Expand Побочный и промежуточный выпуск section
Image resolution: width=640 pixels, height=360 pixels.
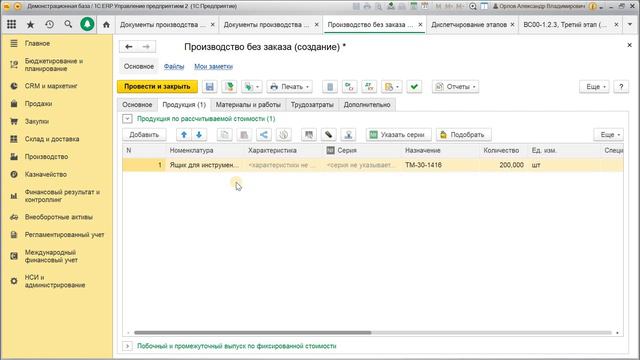click(x=127, y=346)
